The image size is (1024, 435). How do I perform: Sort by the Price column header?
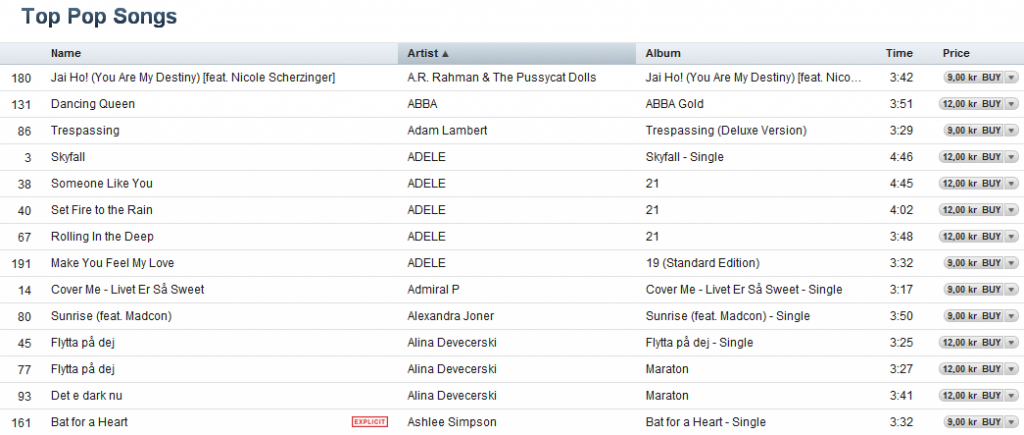tap(956, 54)
